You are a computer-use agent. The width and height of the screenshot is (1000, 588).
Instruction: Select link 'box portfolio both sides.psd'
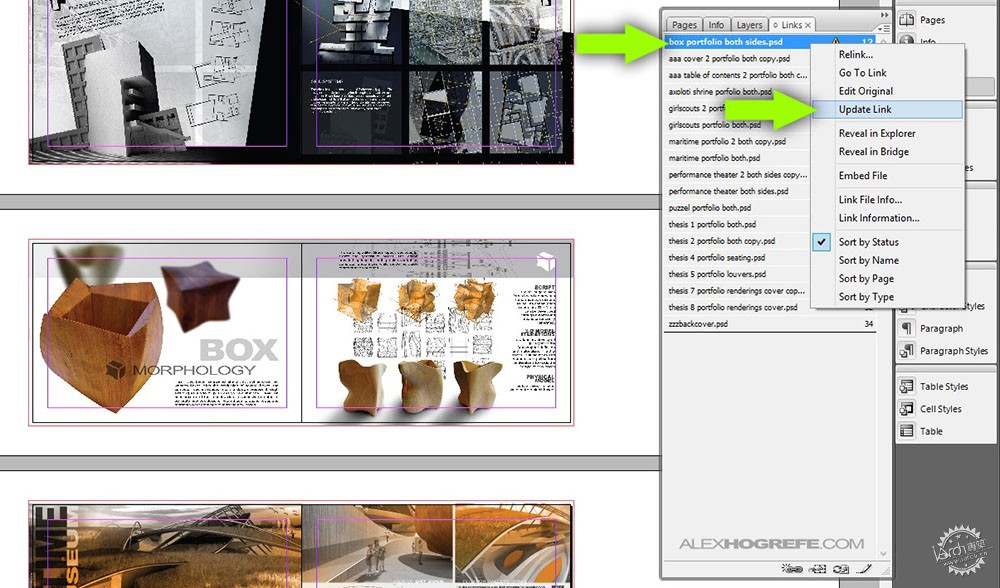725,41
